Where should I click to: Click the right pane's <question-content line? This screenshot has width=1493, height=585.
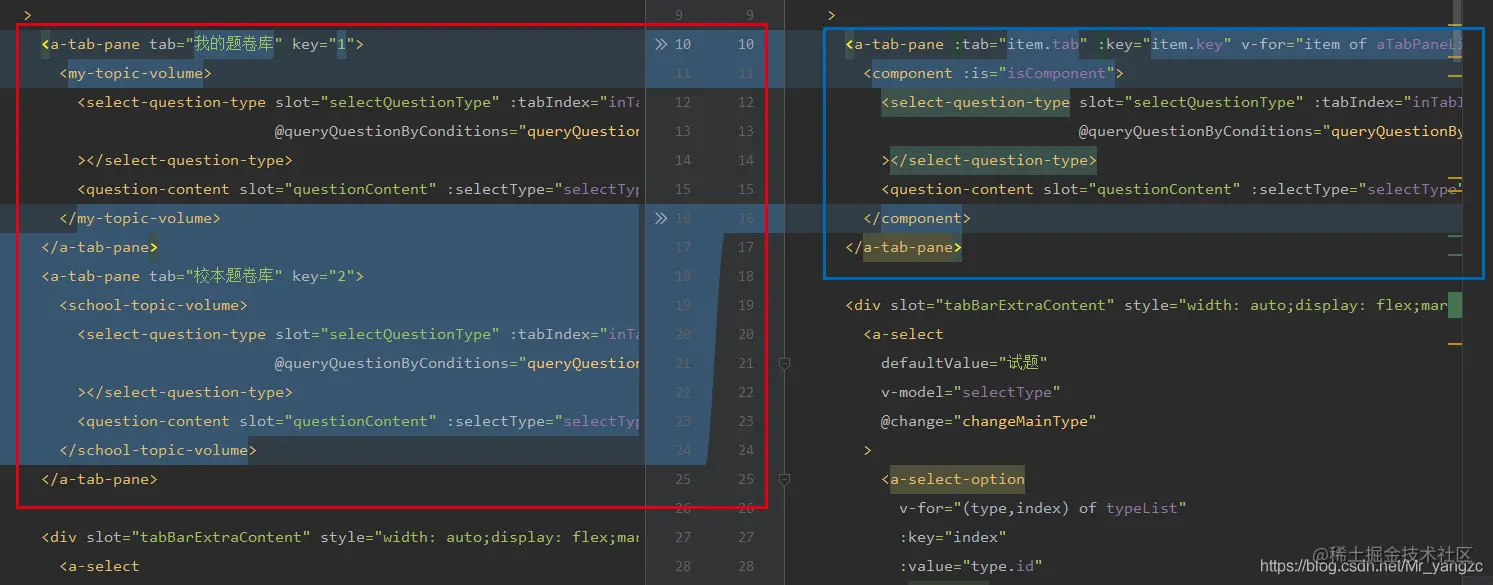click(1171, 189)
